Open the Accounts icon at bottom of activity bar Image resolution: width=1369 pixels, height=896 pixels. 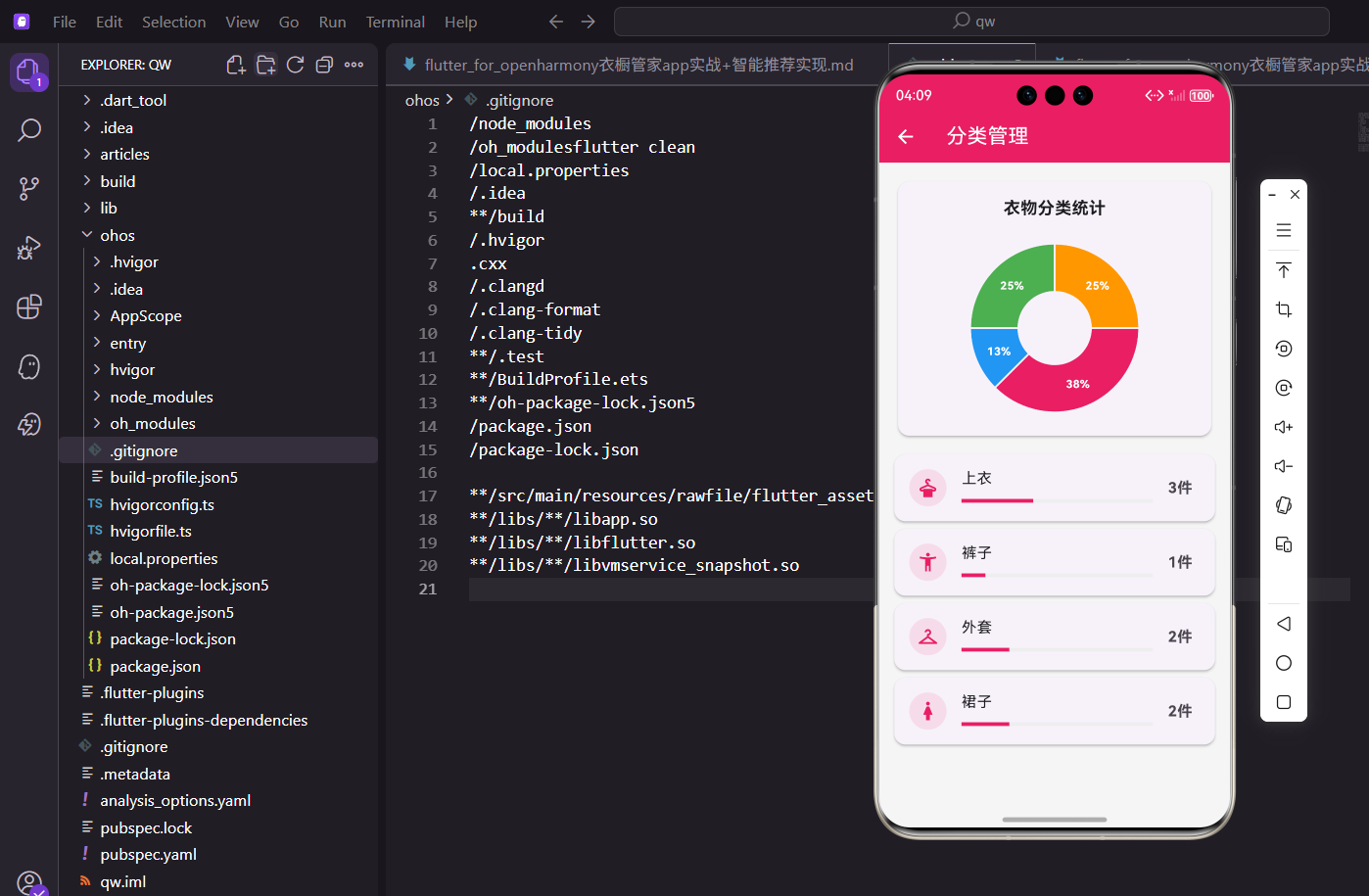pos(29,882)
